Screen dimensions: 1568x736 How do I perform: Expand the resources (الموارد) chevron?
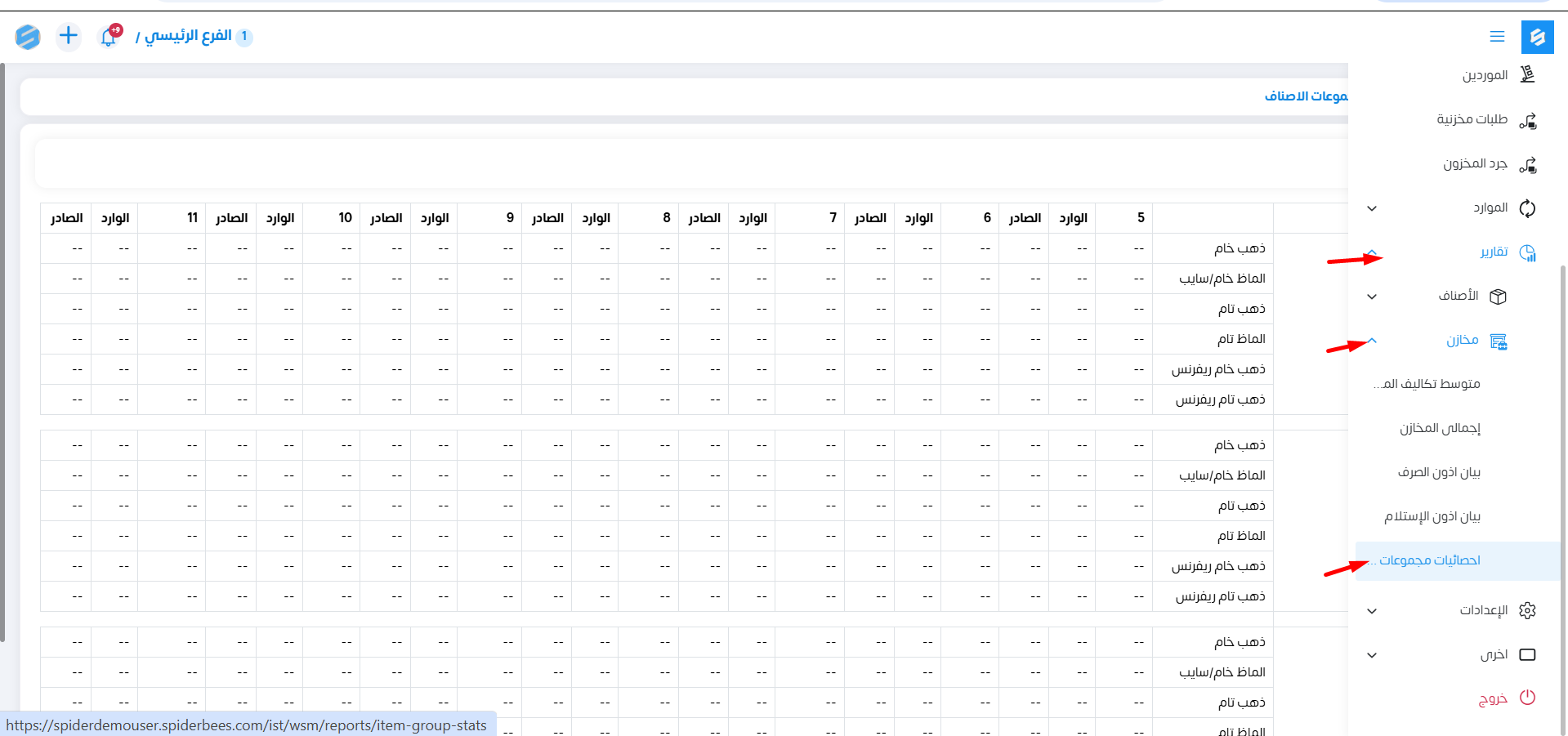click(x=1372, y=208)
